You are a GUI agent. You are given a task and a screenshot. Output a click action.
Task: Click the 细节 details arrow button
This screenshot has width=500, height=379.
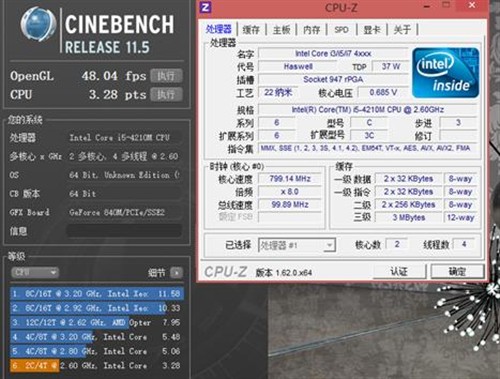[x=176, y=273]
